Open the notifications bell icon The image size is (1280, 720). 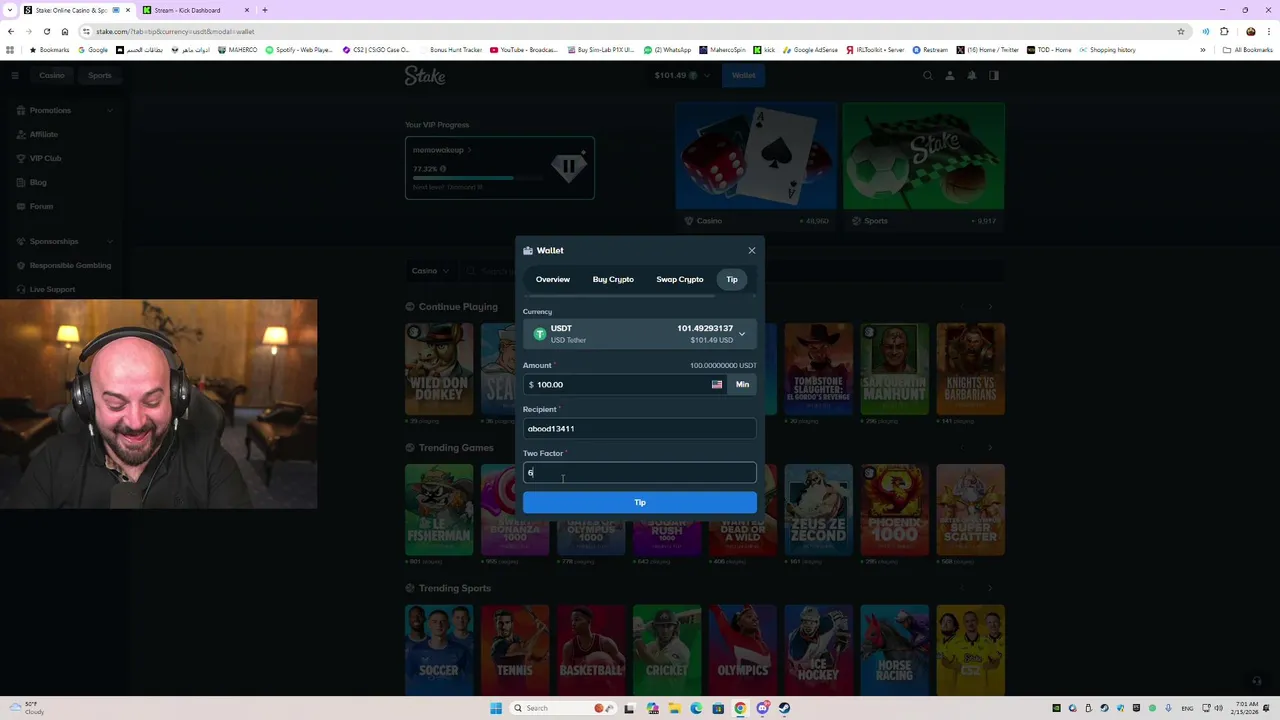click(972, 75)
